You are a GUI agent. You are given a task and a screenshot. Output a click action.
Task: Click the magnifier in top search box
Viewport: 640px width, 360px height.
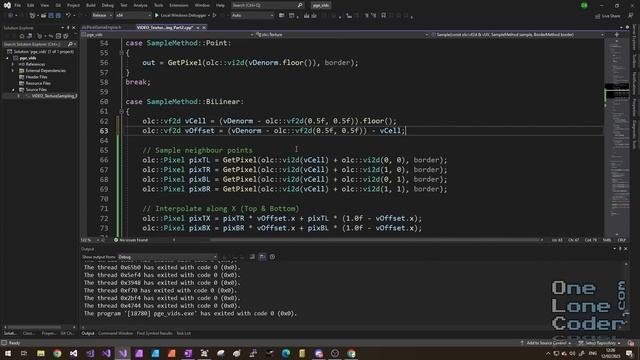pyautogui.click(x=300, y=5)
